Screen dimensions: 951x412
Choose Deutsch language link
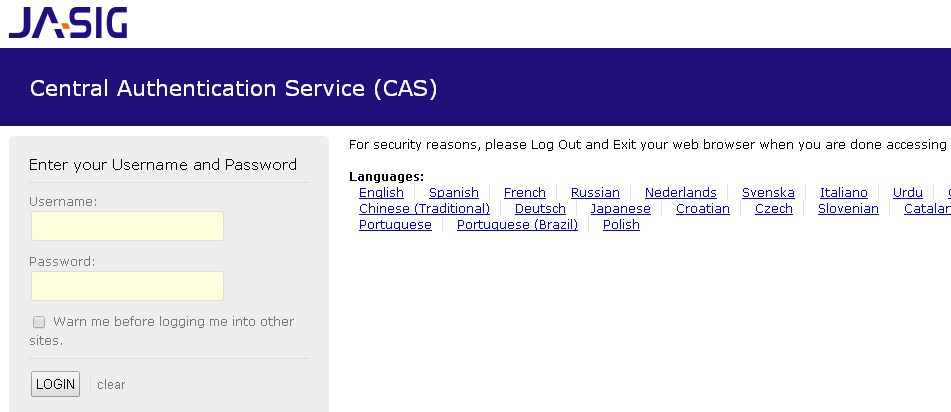[540, 209]
